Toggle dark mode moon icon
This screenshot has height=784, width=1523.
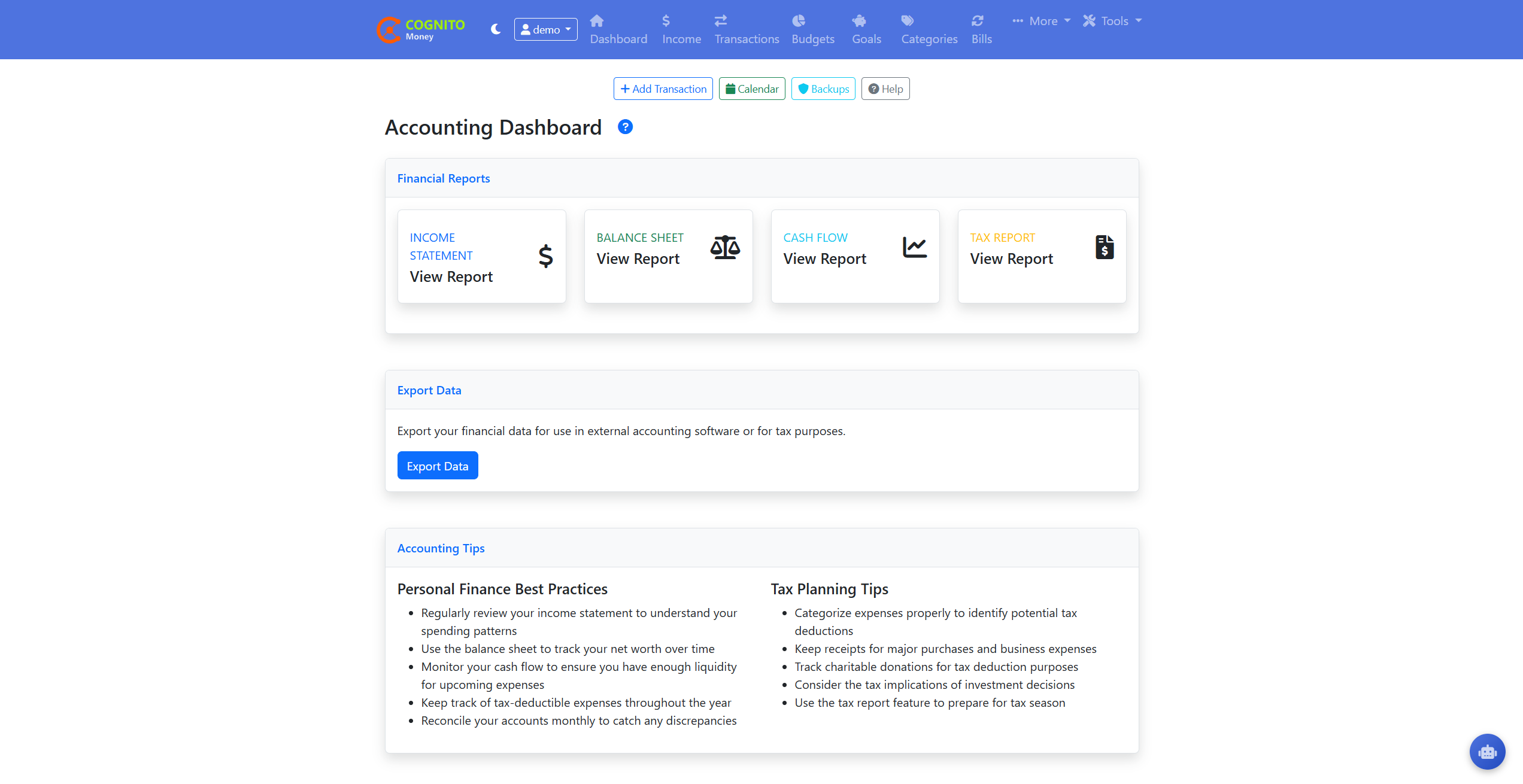[x=495, y=29]
